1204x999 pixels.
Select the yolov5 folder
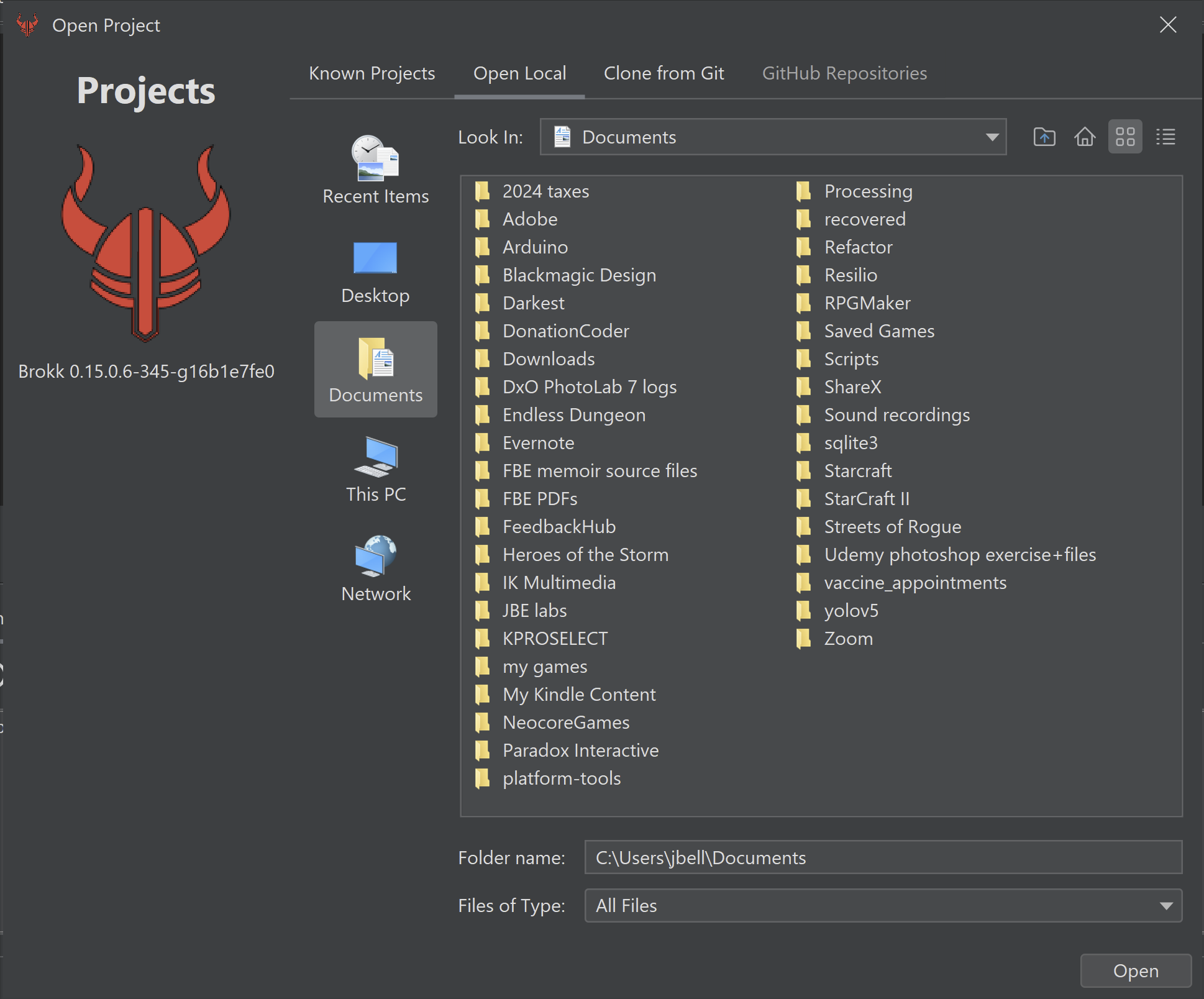(x=851, y=611)
